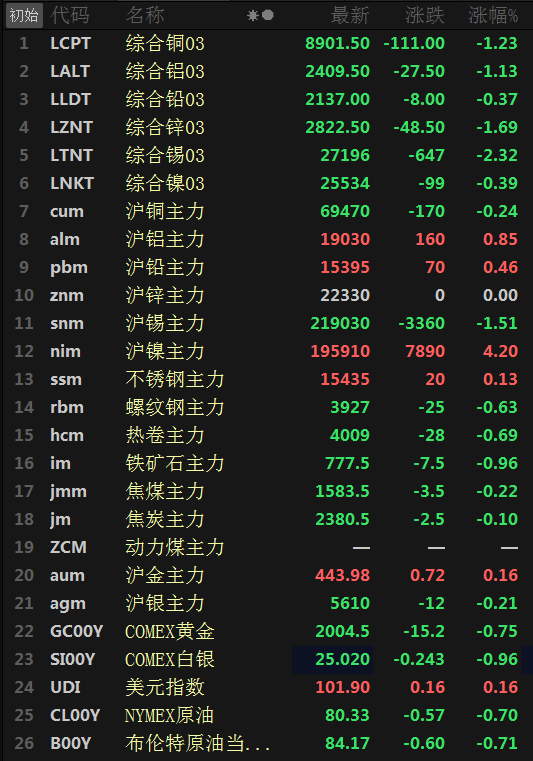This screenshot has width=533, height=761.
Task: Select CL00Y NYMEX原油 row
Action: pos(266,715)
